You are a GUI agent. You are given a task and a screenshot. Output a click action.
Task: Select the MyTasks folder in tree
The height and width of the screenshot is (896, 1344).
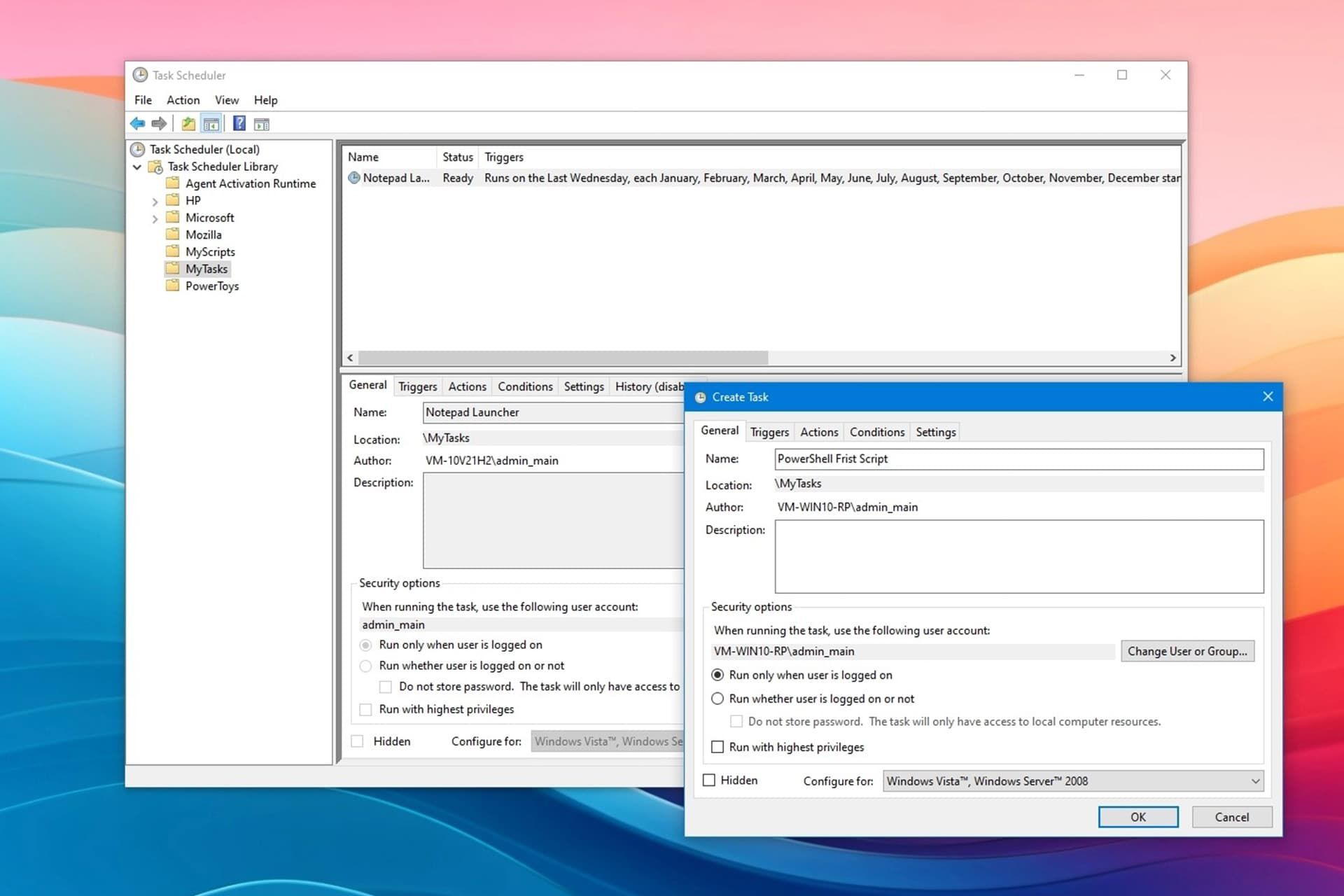click(x=206, y=269)
